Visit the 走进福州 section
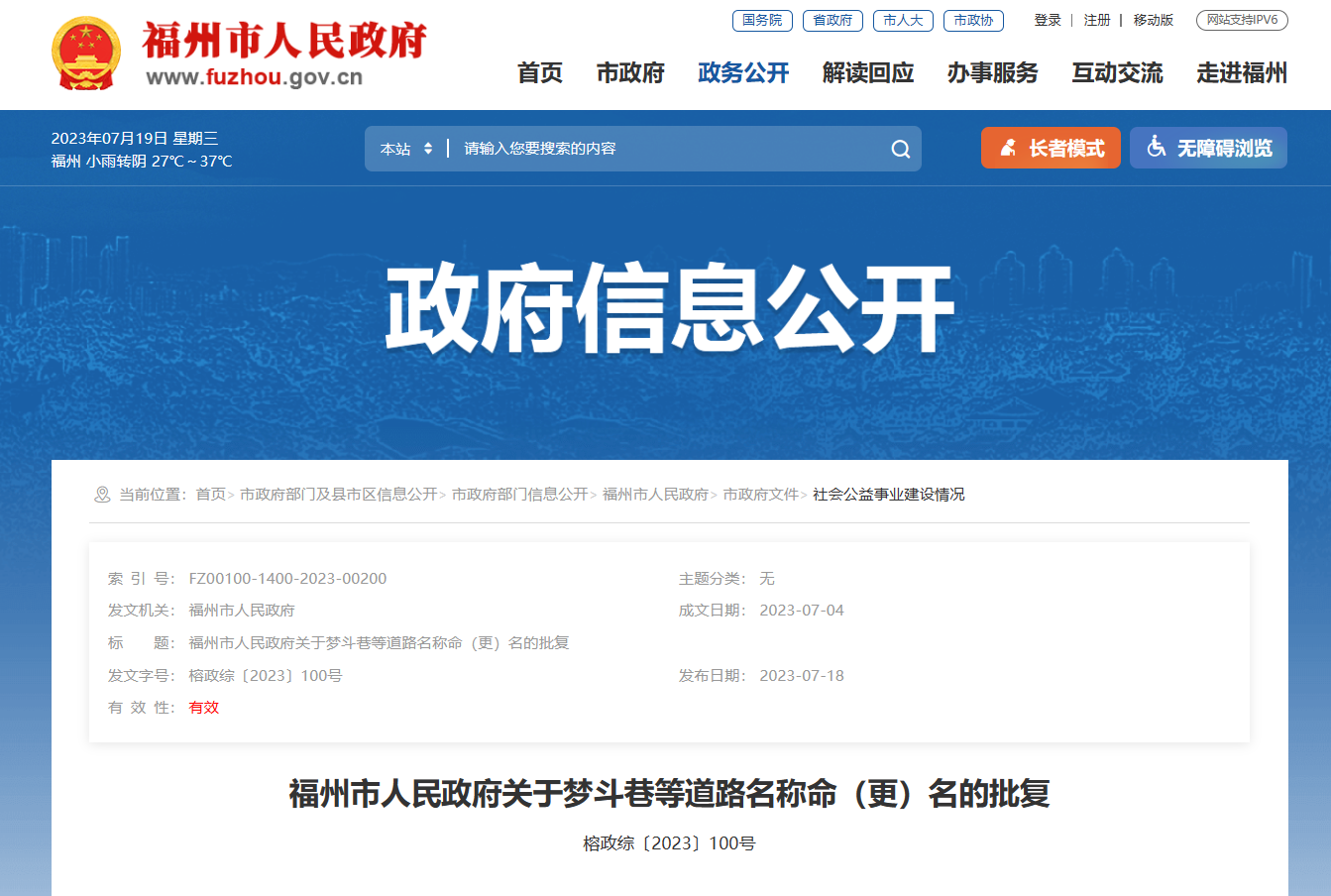This screenshot has width=1331, height=896. pyautogui.click(x=1241, y=72)
